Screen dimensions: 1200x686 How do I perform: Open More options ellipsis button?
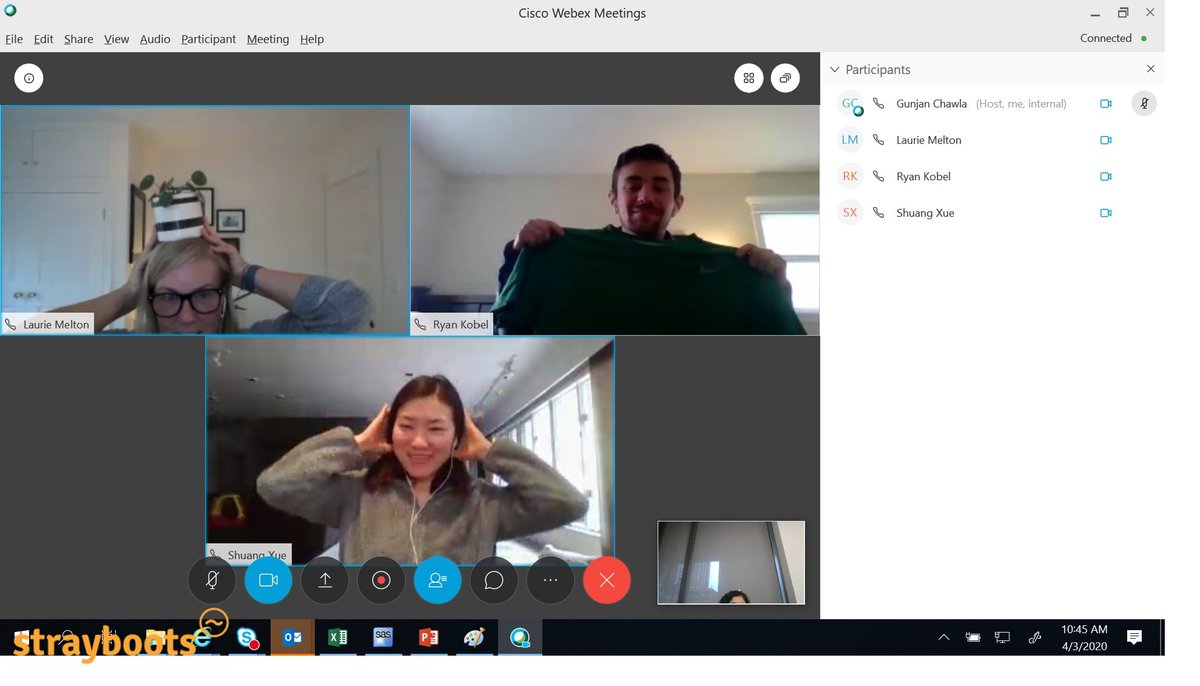tap(550, 580)
